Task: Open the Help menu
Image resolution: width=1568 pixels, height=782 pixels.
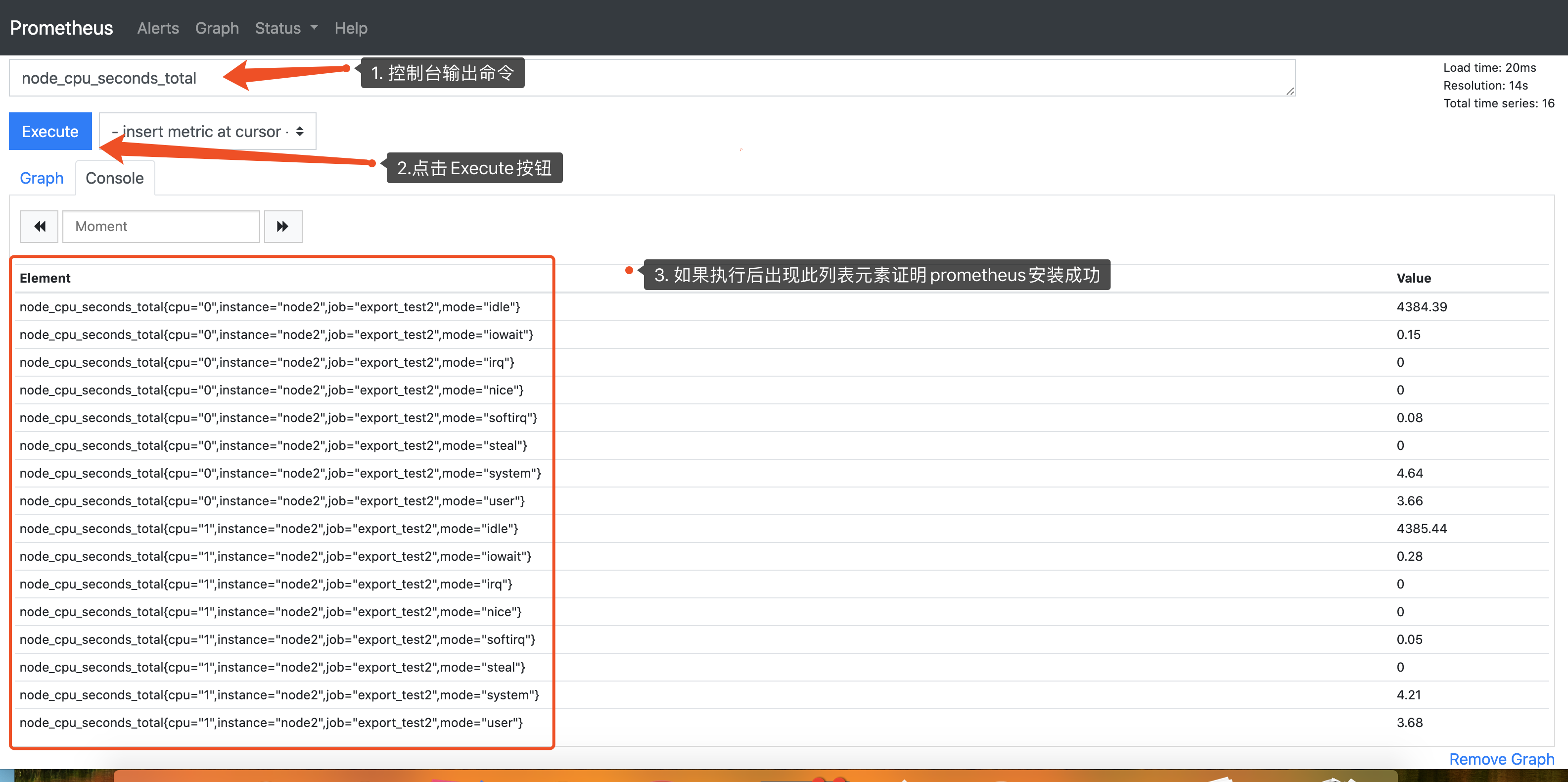Action: (351, 28)
